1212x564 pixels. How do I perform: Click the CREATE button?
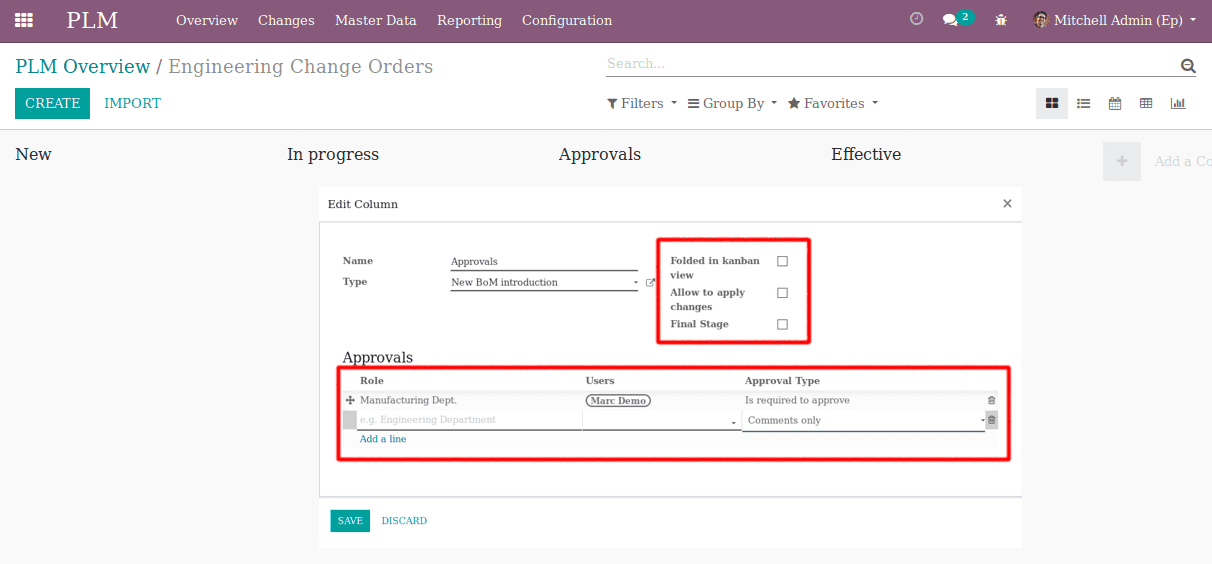pos(52,103)
